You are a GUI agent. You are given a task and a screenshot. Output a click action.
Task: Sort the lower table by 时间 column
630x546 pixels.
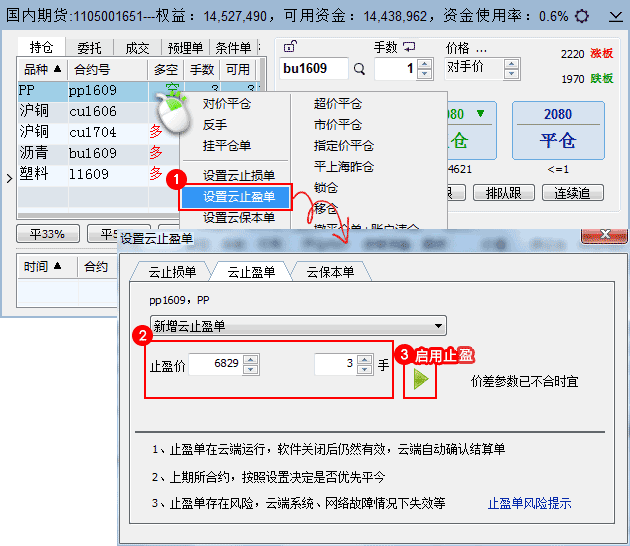tap(57, 266)
